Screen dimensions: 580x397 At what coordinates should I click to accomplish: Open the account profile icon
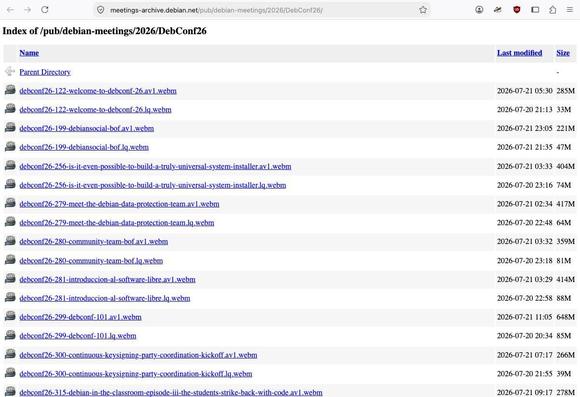coord(479,10)
